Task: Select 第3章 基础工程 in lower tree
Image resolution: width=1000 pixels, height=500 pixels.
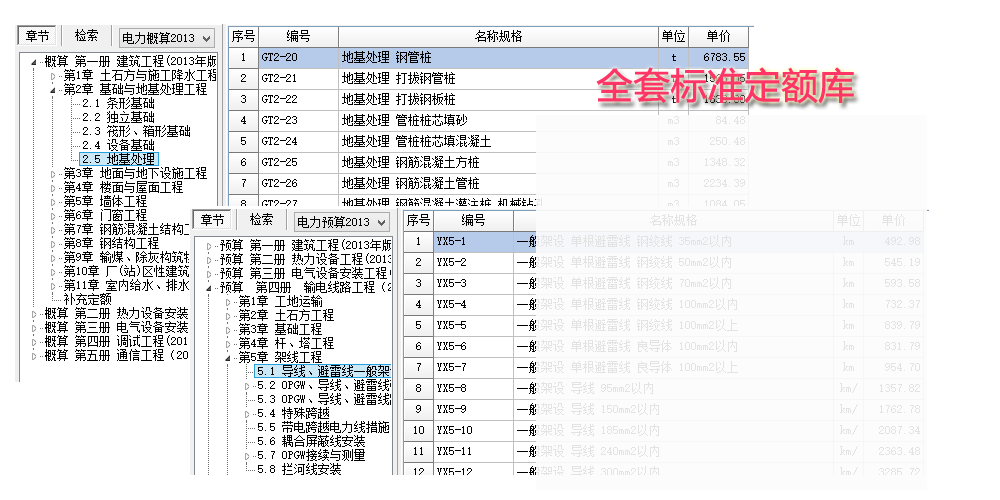Action: [281, 329]
